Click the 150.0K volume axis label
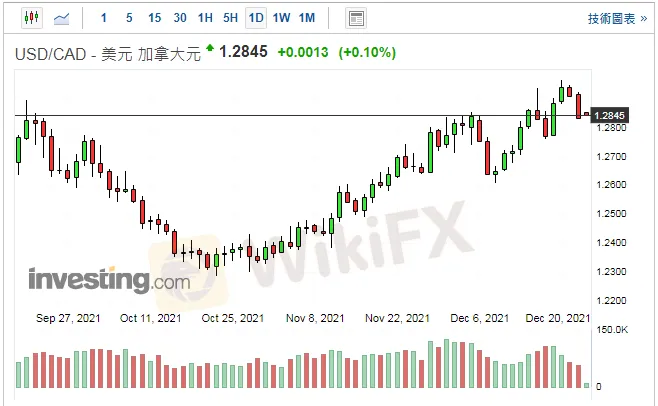Screen dimensions: 658x406 [612, 330]
